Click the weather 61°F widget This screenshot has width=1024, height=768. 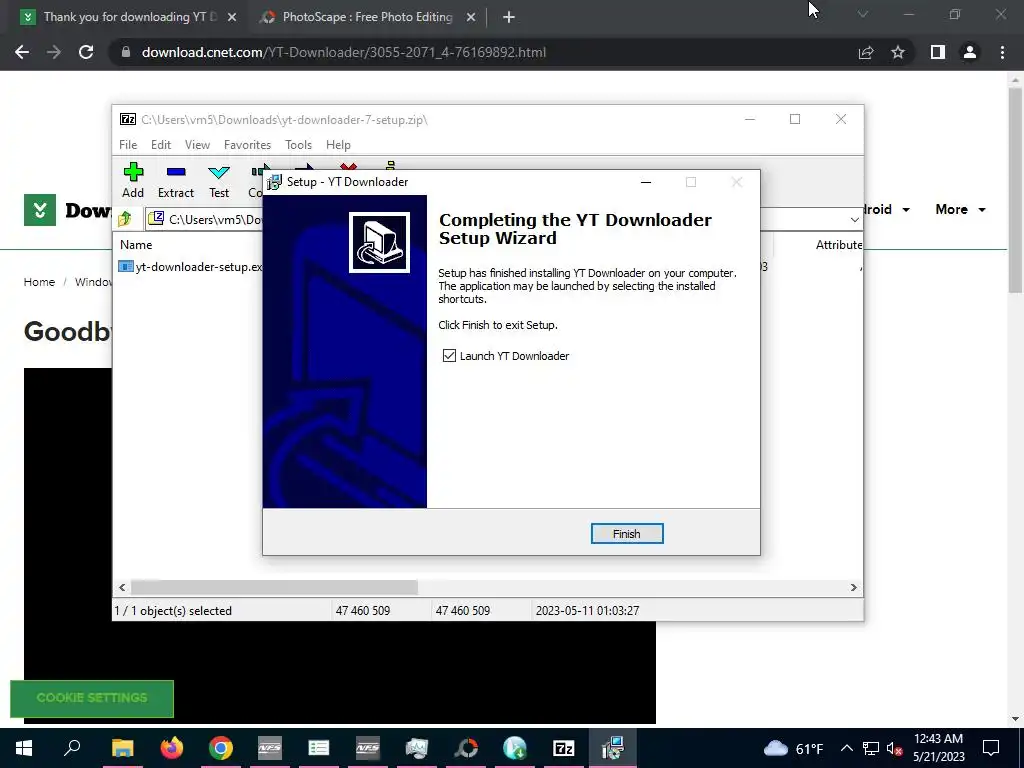(793, 748)
